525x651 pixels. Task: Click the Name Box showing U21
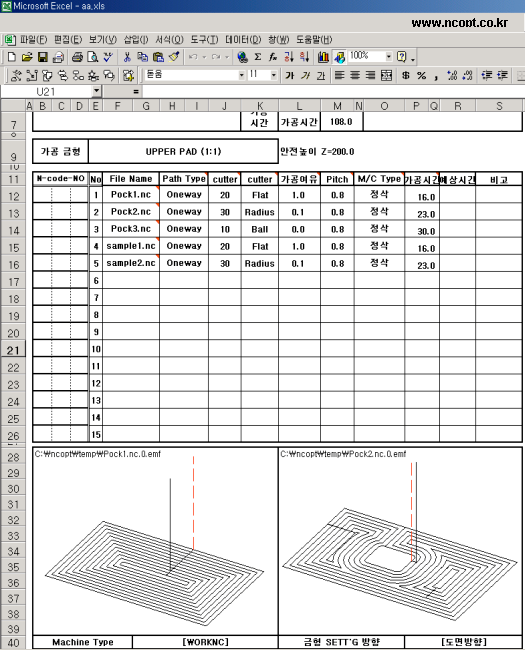(46, 91)
